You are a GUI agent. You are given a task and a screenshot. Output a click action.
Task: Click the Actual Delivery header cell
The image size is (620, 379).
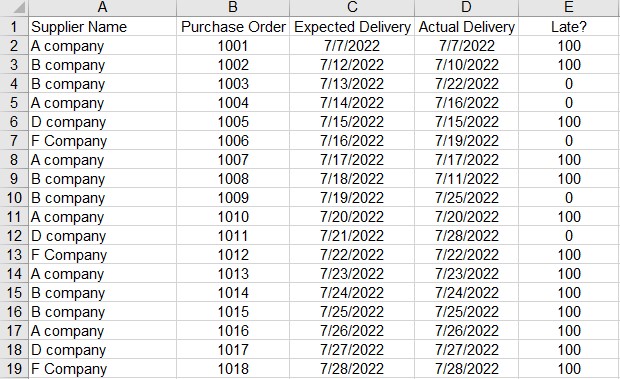(x=467, y=26)
